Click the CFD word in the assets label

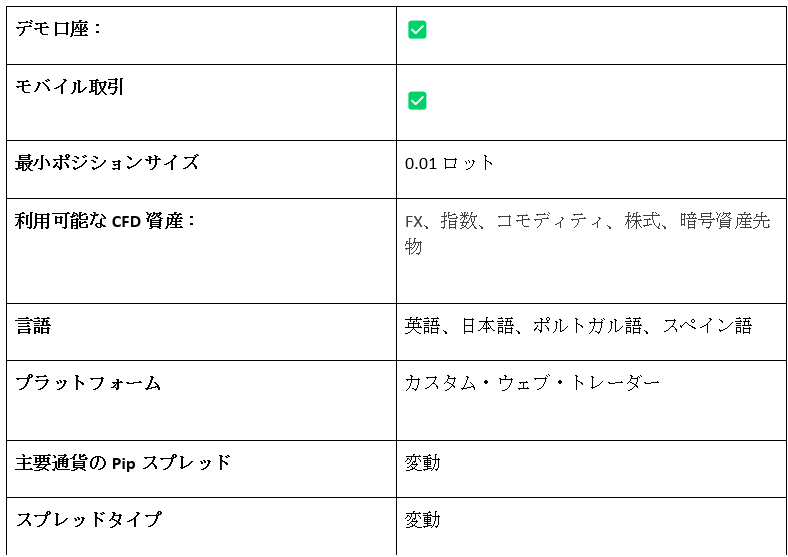point(126,222)
